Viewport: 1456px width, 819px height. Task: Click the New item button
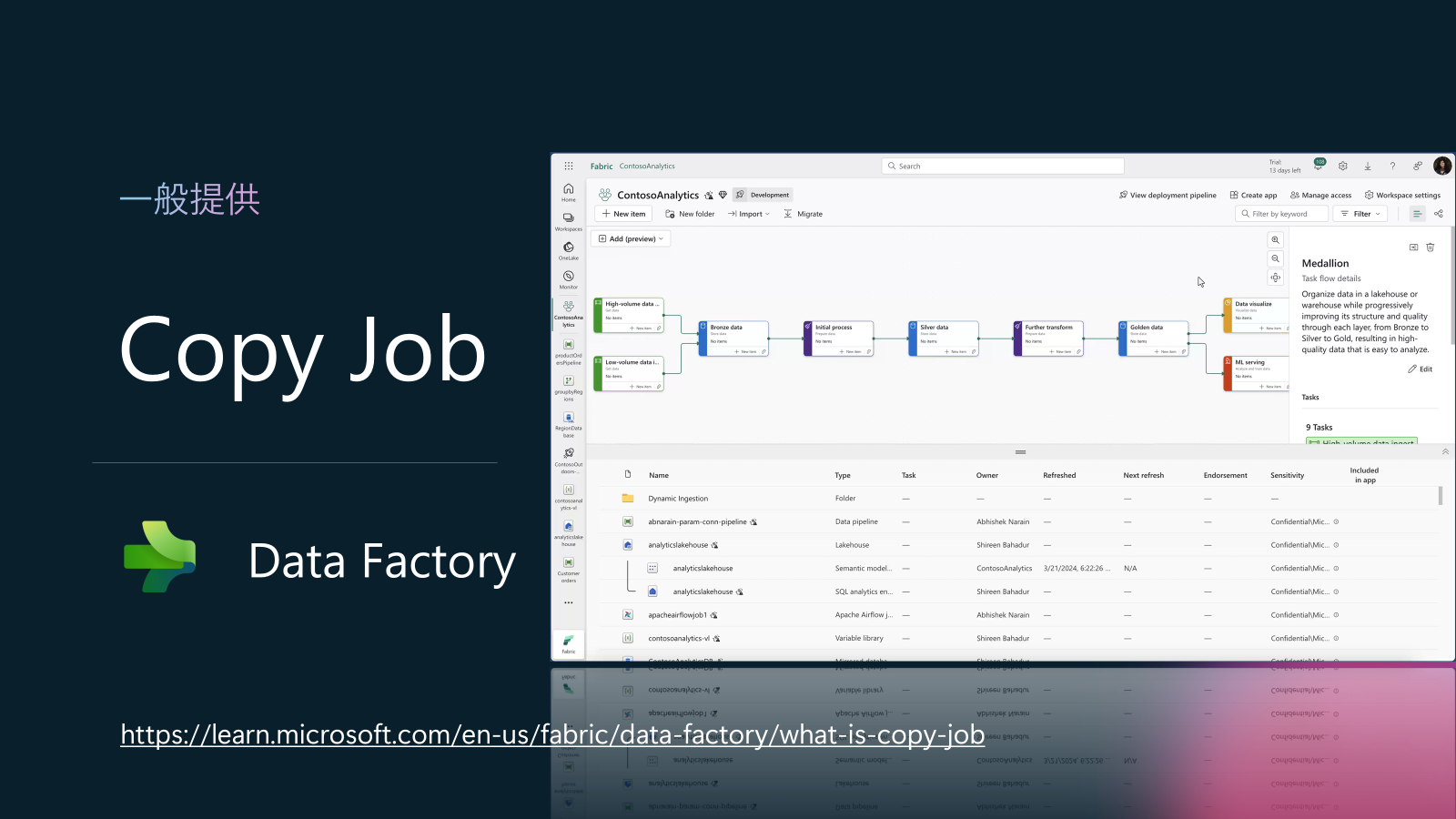(623, 214)
